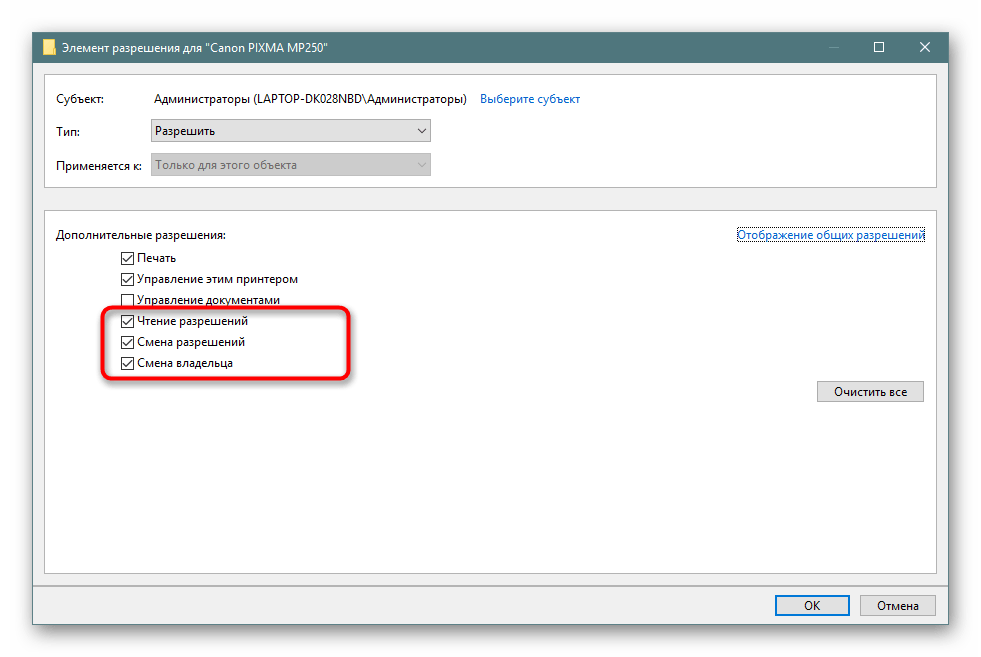Confirm with the OK button
Viewport: 981px width, 657px height.
coord(811,605)
